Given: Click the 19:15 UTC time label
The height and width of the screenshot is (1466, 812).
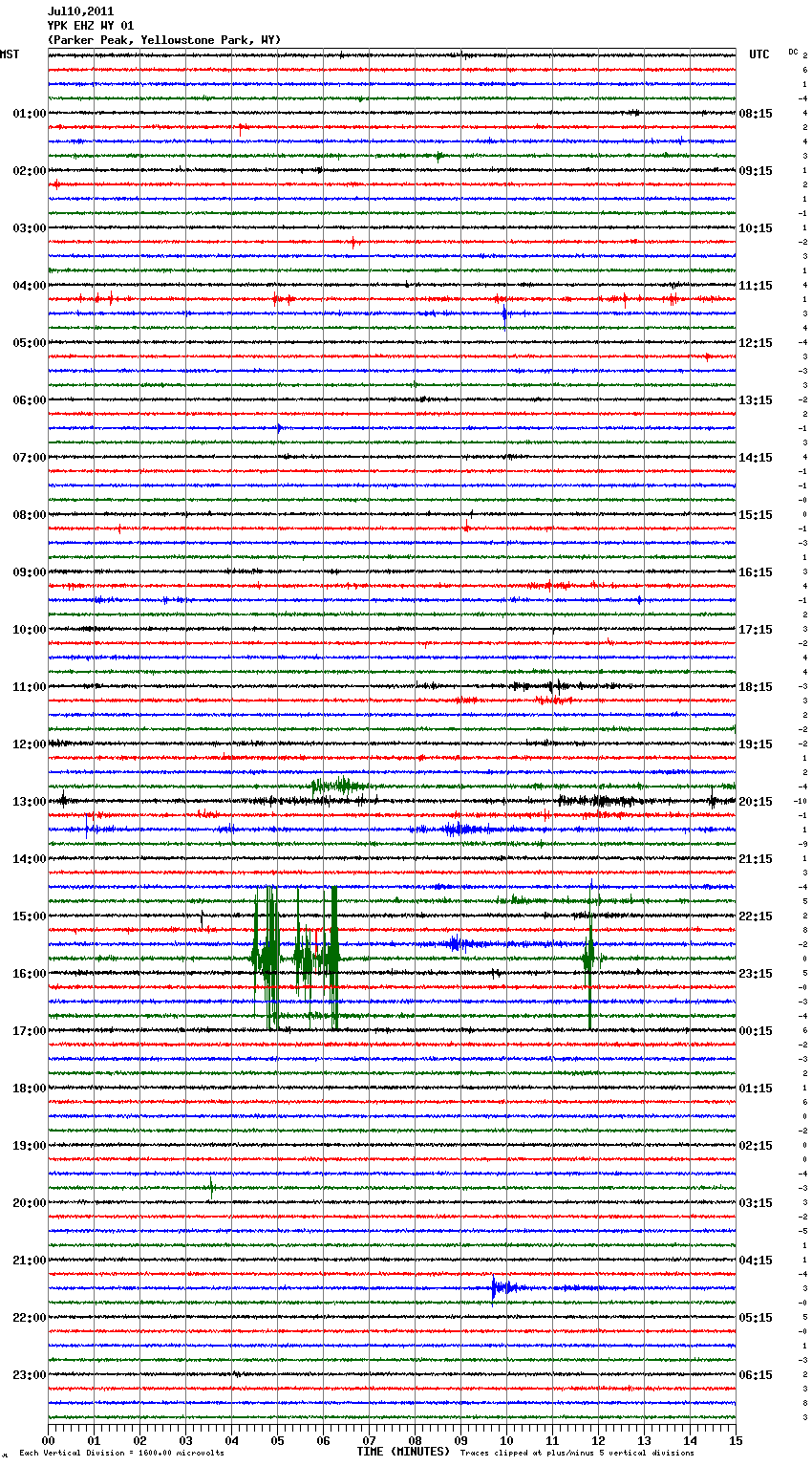Looking at the screenshot, I should (x=756, y=744).
